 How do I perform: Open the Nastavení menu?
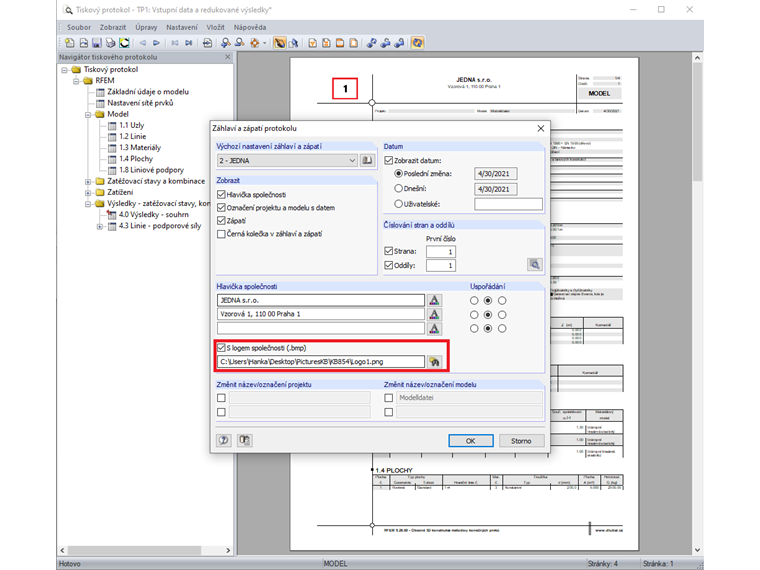[182, 27]
